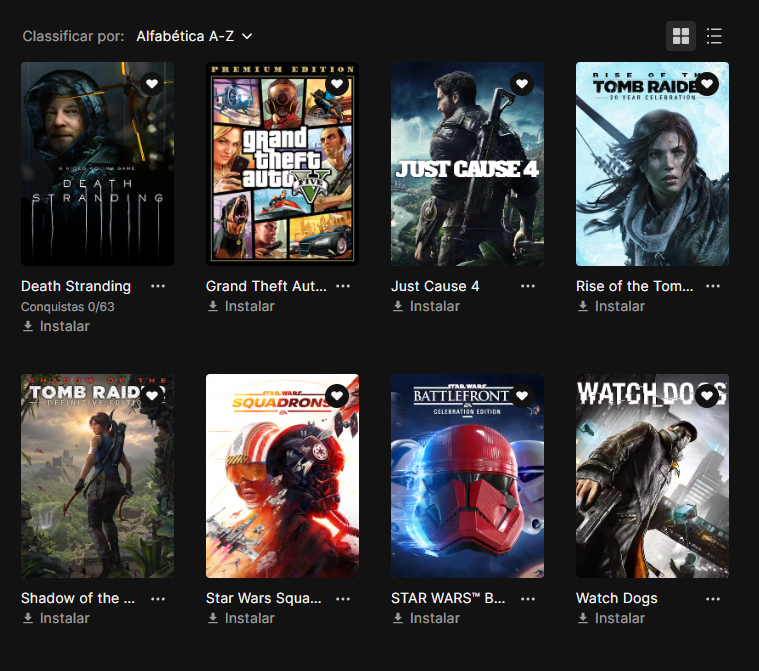Switch to grid view layout

tap(681, 36)
